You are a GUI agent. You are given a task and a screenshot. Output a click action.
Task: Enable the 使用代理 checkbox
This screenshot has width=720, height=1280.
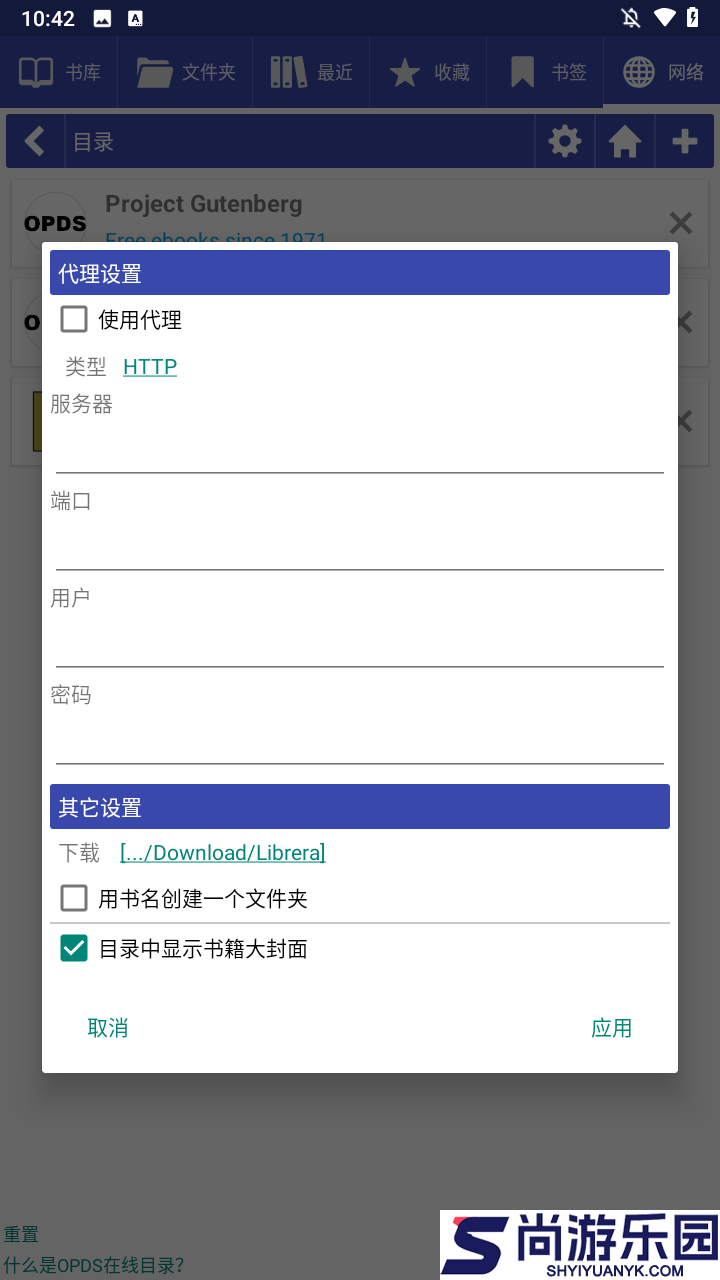click(74, 319)
